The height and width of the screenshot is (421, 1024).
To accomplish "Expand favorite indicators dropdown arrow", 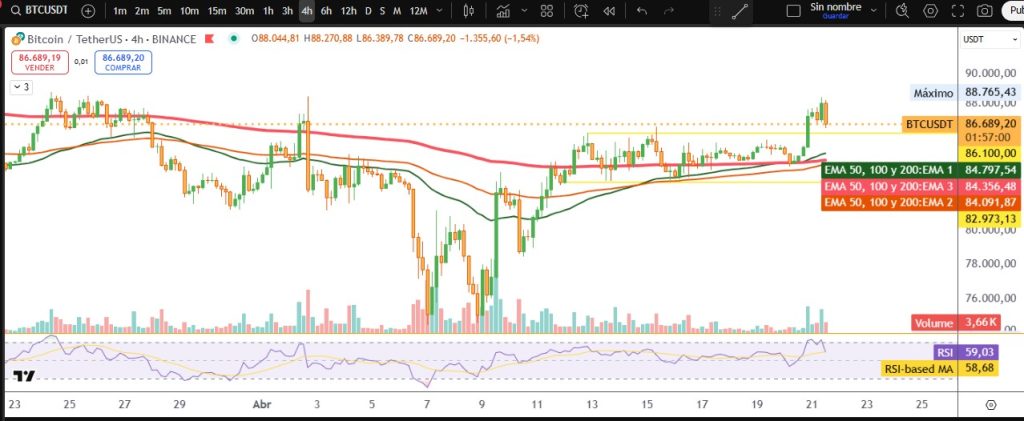I will click(x=522, y=11).
